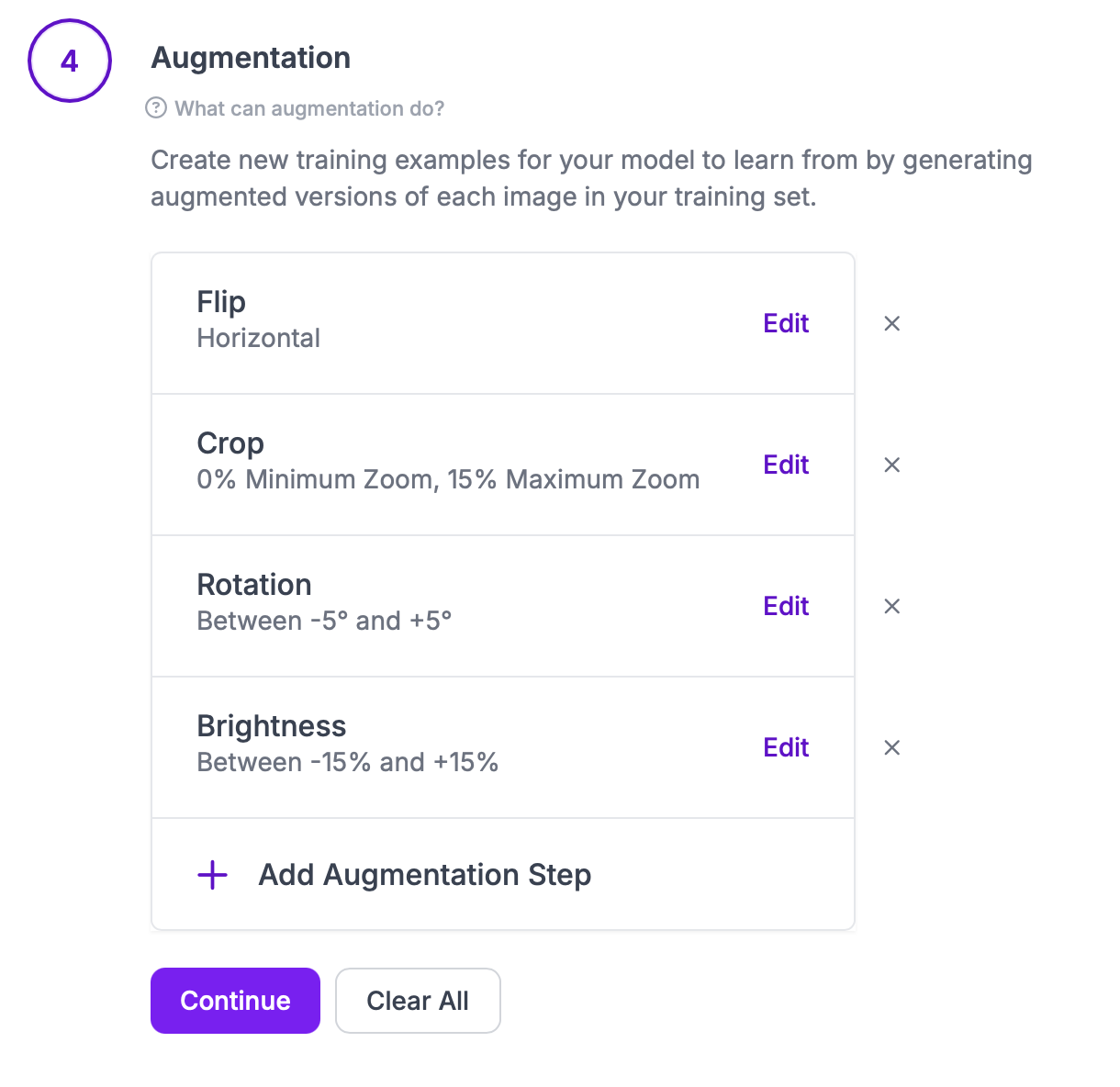This screenshot has width=1120, height=1087.
Task: Remove the Brightness augmentation with X icon
Action: tap(891, 748)
